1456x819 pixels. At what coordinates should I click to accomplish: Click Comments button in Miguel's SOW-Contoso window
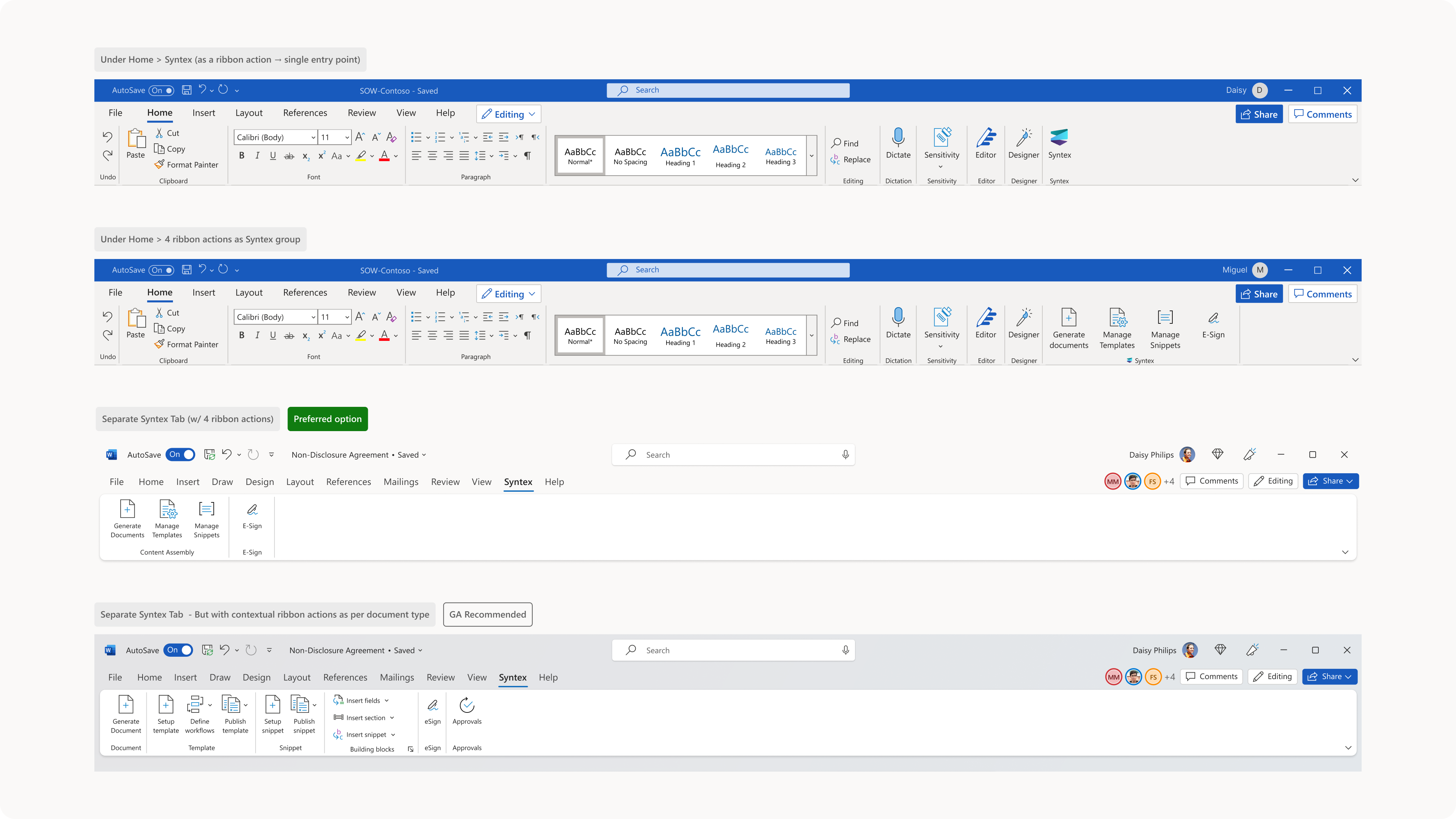(x=1323, y=294)
